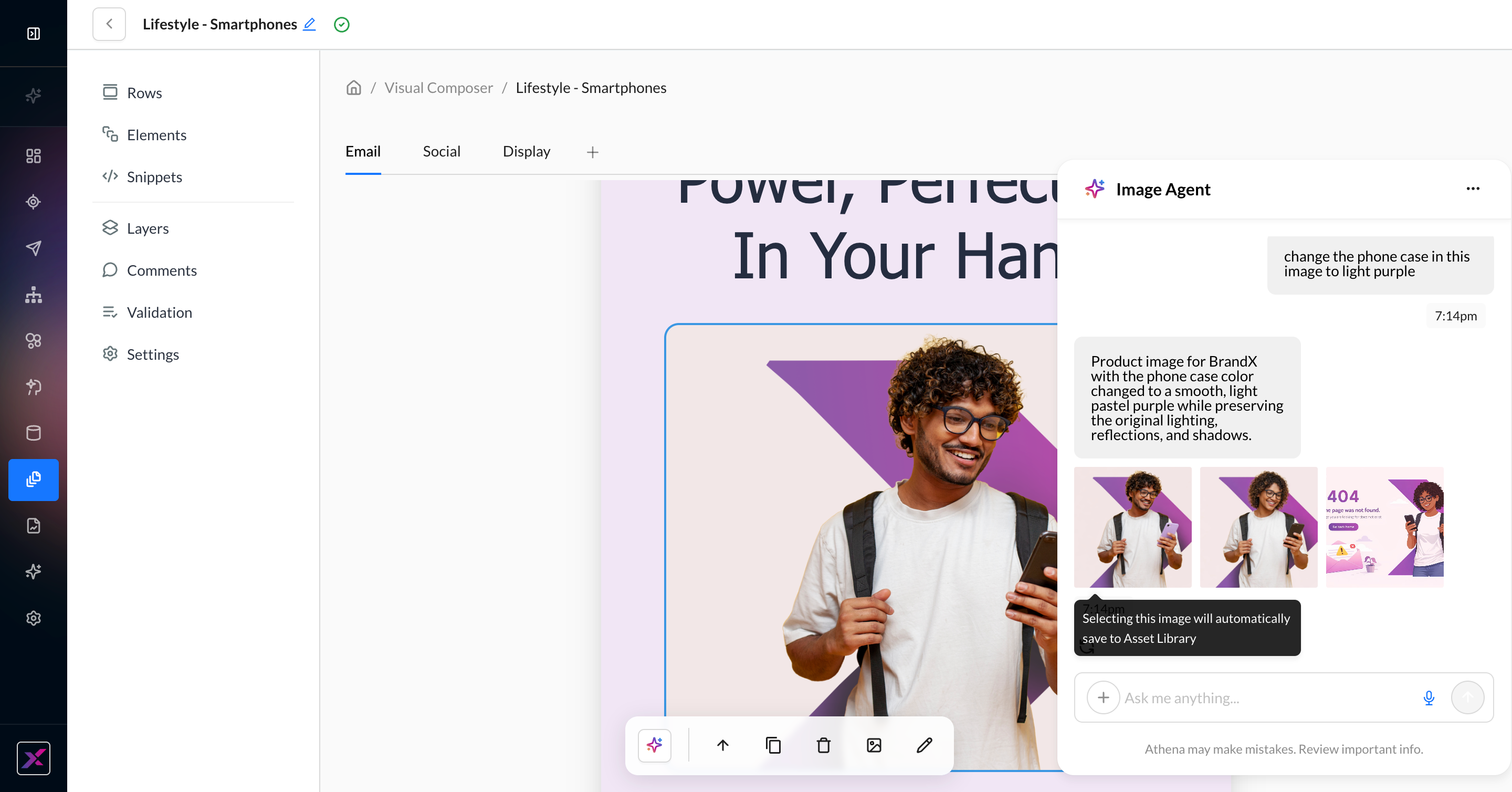1512x792 pixels.
Task: Click the 'Product image for BrandX' response text
Action: tap(1187, 398)
